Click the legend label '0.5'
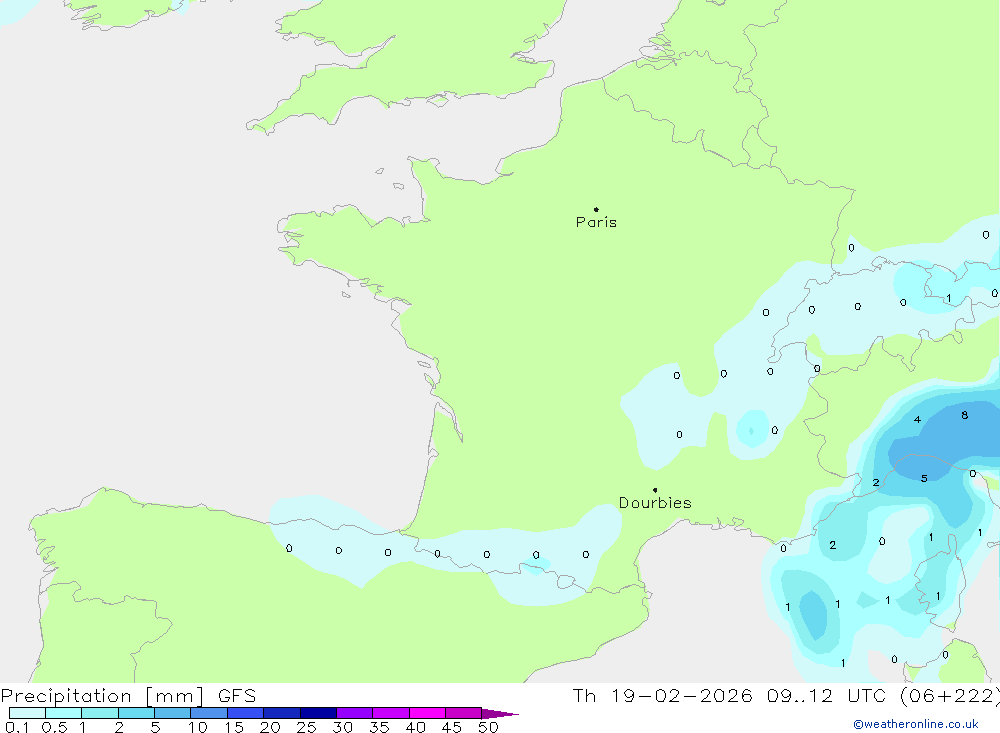1000x733 pixels. click(x=54, y=727)
